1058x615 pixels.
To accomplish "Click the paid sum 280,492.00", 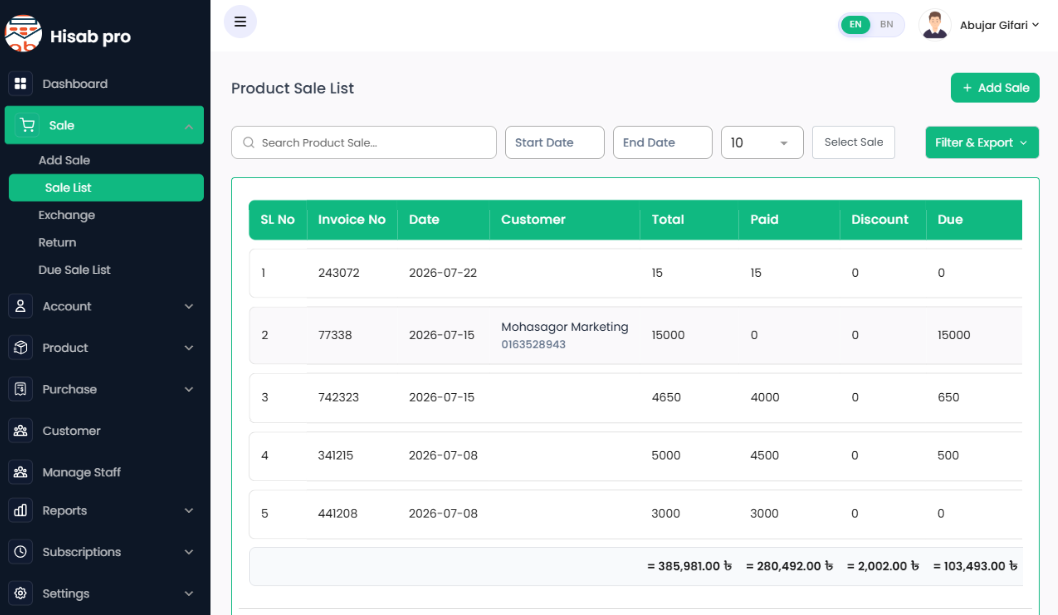I will pos(789,566).
